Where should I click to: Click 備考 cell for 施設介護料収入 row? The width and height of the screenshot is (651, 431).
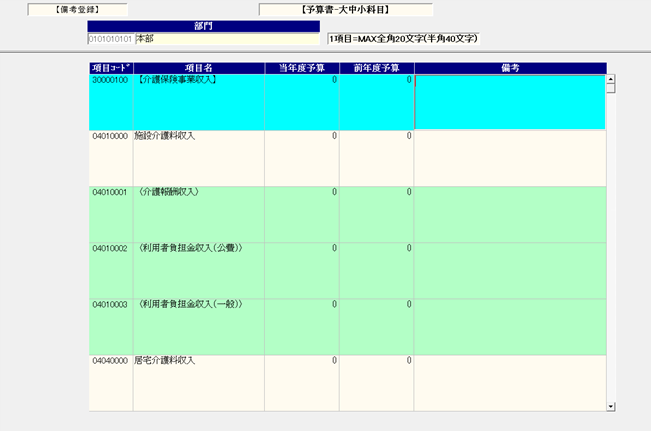510,159
